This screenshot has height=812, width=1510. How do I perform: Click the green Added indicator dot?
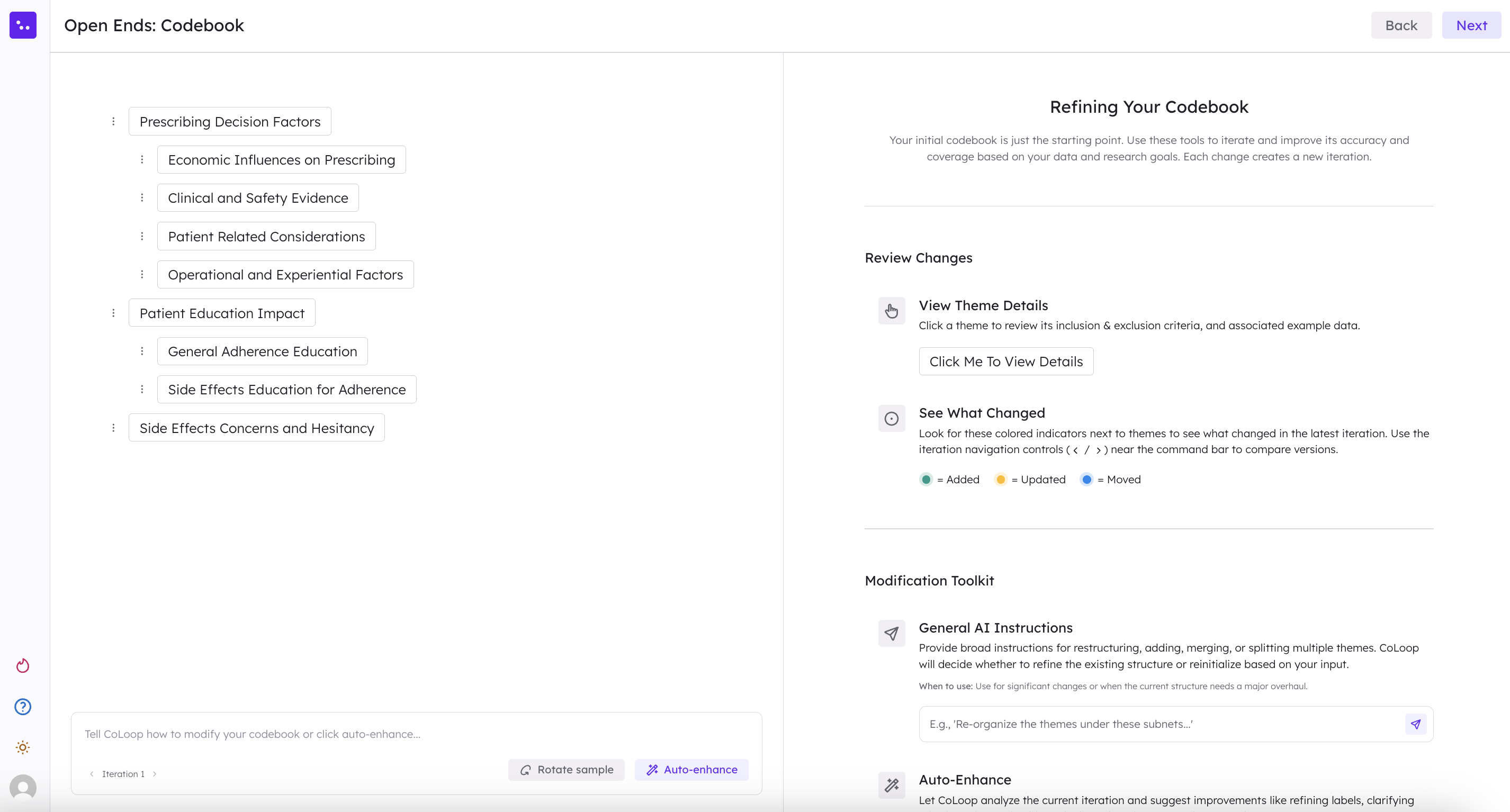[925, 479]
